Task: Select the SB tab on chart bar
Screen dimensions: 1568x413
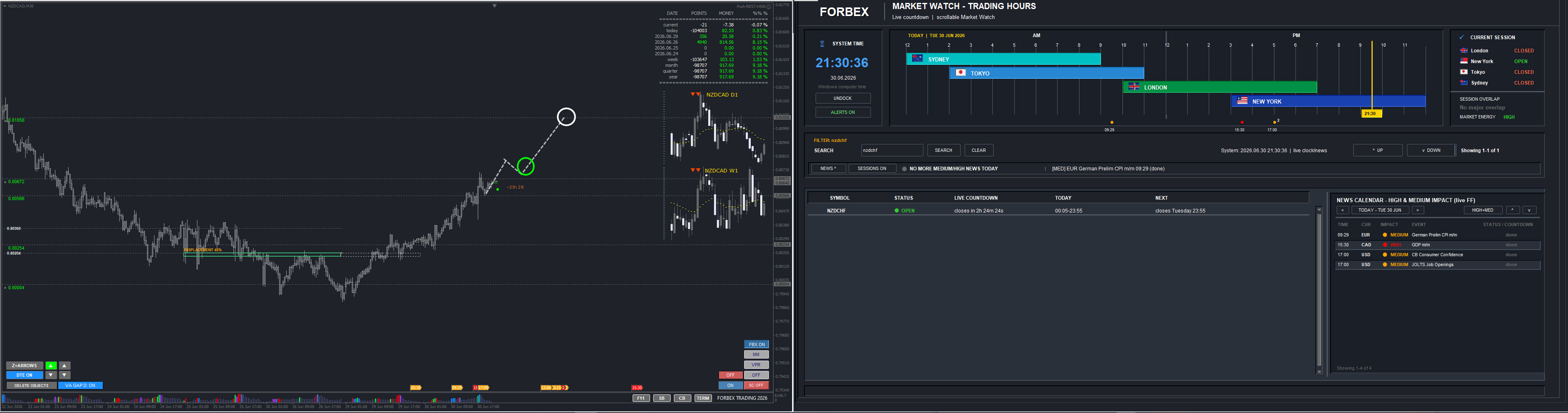Action: click(x=662, y=399)
